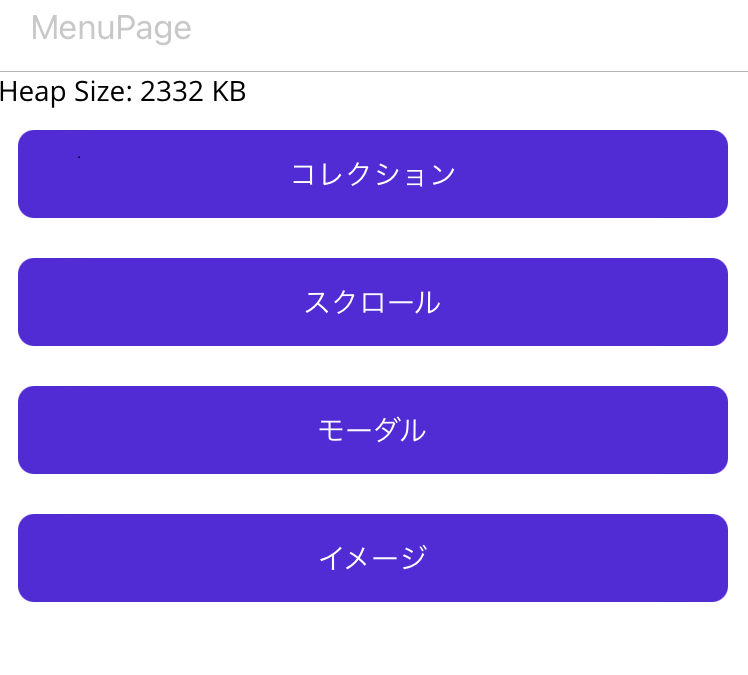Choose the last purple menu button イメージ

click(373, 558)
